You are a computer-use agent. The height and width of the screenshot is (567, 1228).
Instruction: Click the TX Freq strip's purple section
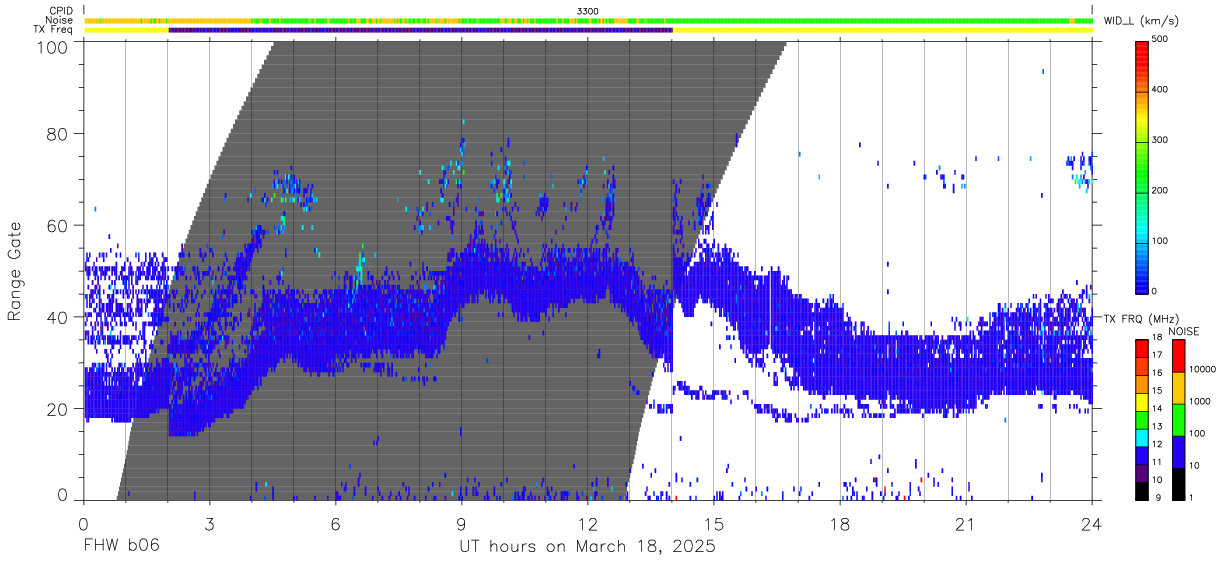[x=421, y=30]
